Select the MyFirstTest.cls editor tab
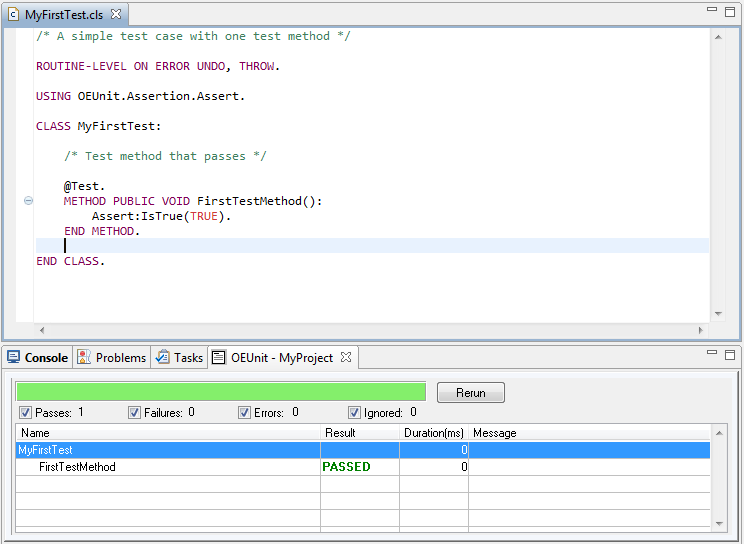This screenshot has height=544, width=744. (64, 15)
